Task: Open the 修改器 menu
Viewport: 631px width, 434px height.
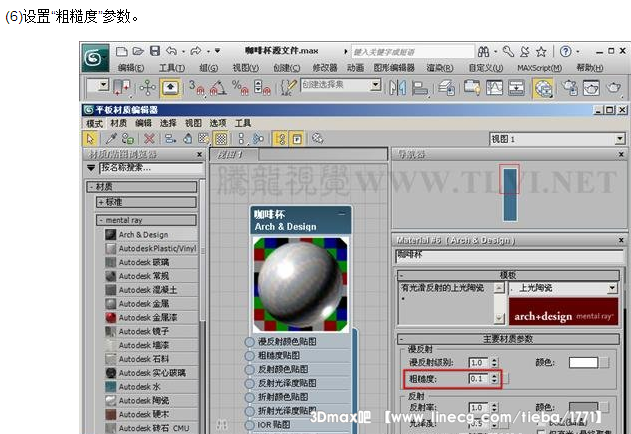Action: click(x=325, y=68)
